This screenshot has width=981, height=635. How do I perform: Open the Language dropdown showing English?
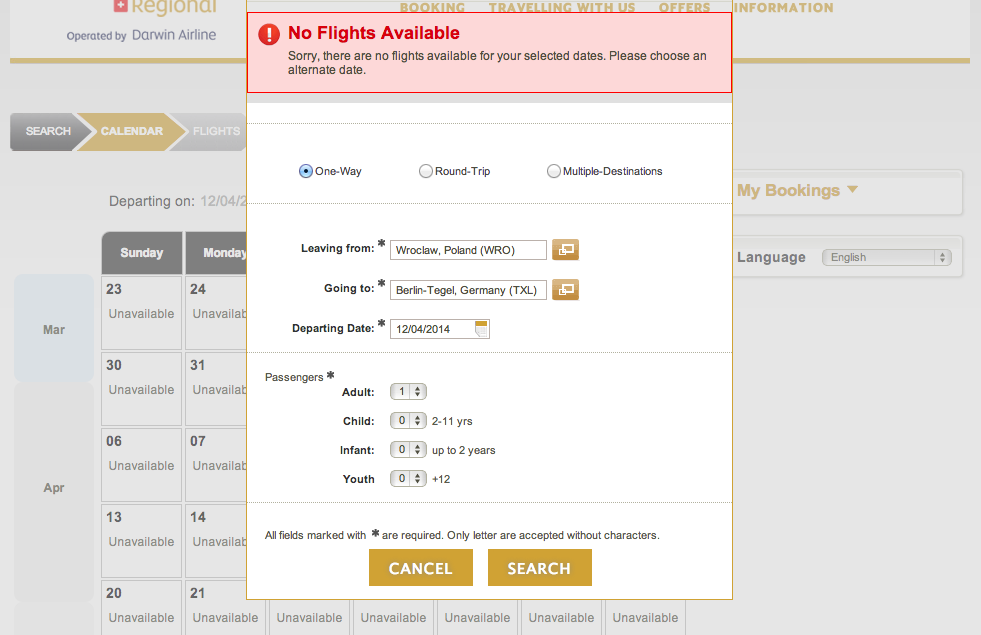887,257
